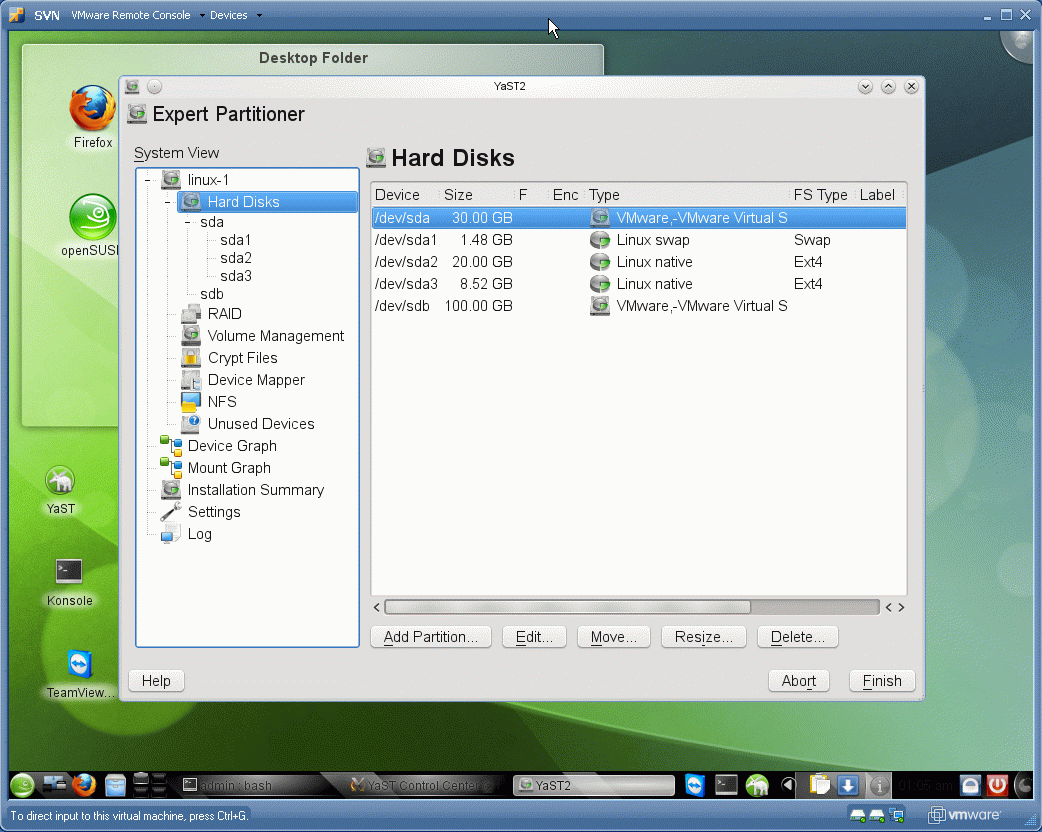Click the Move... button
This screenshot has height=832, width=1042.
tap(613, 637)
